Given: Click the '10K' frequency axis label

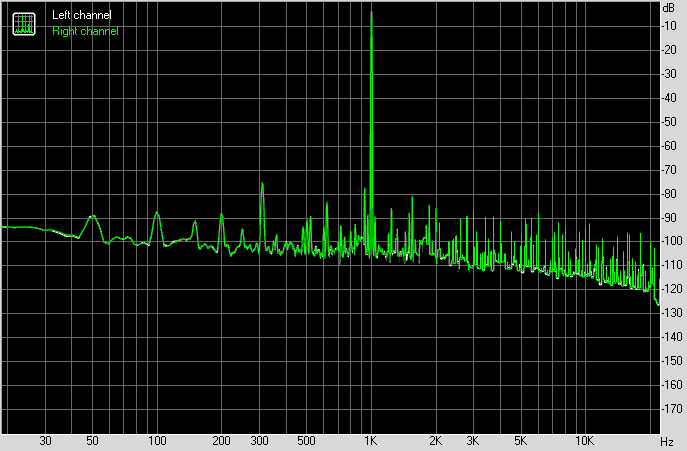Looking at the screenshot, I should [x=584, y=441].
